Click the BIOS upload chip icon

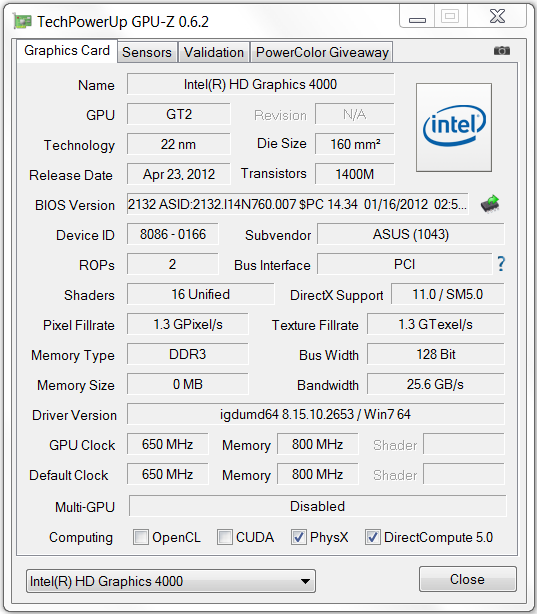point(490,204)
